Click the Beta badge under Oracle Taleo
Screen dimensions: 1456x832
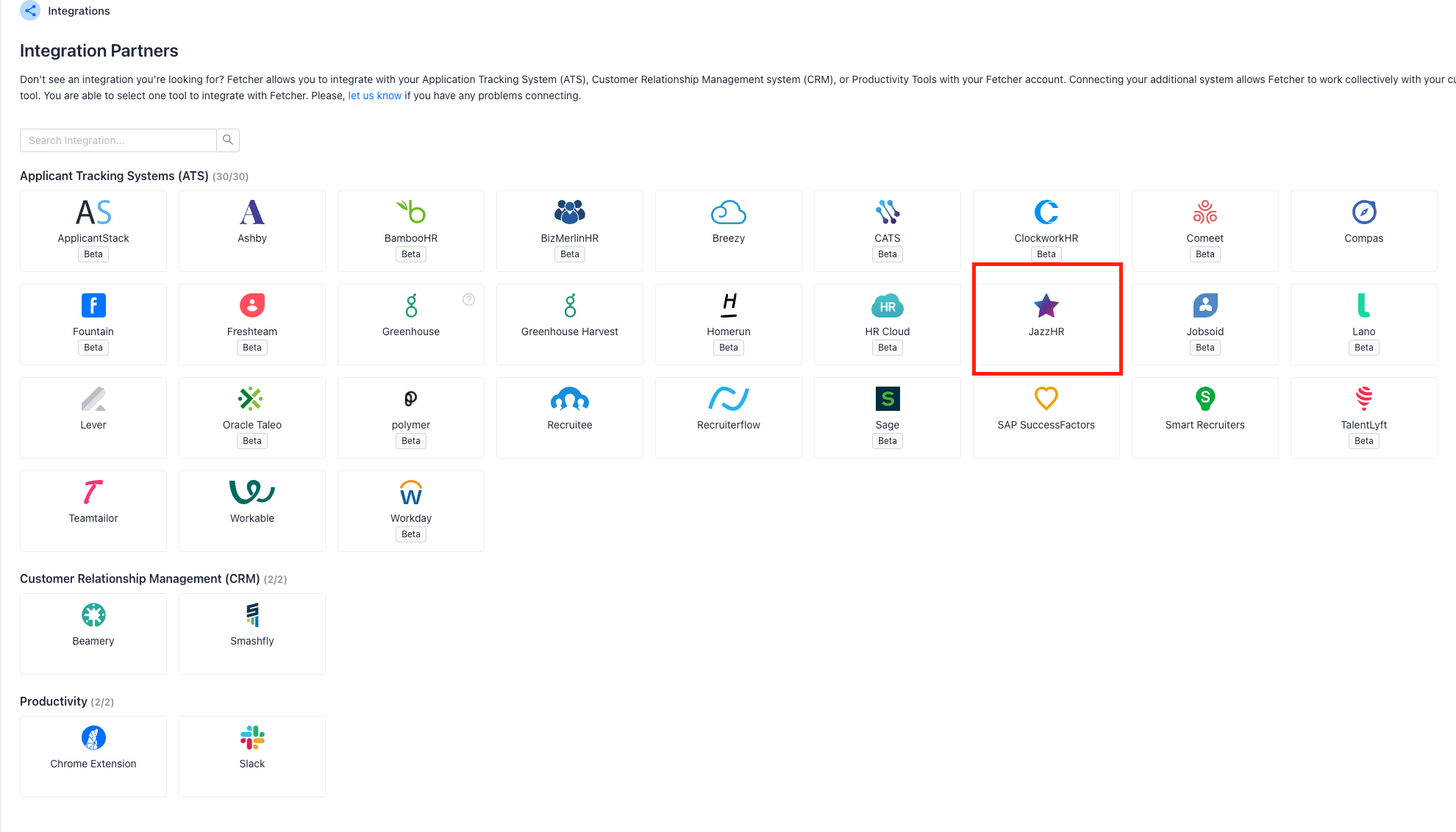[x=252, y=441]
